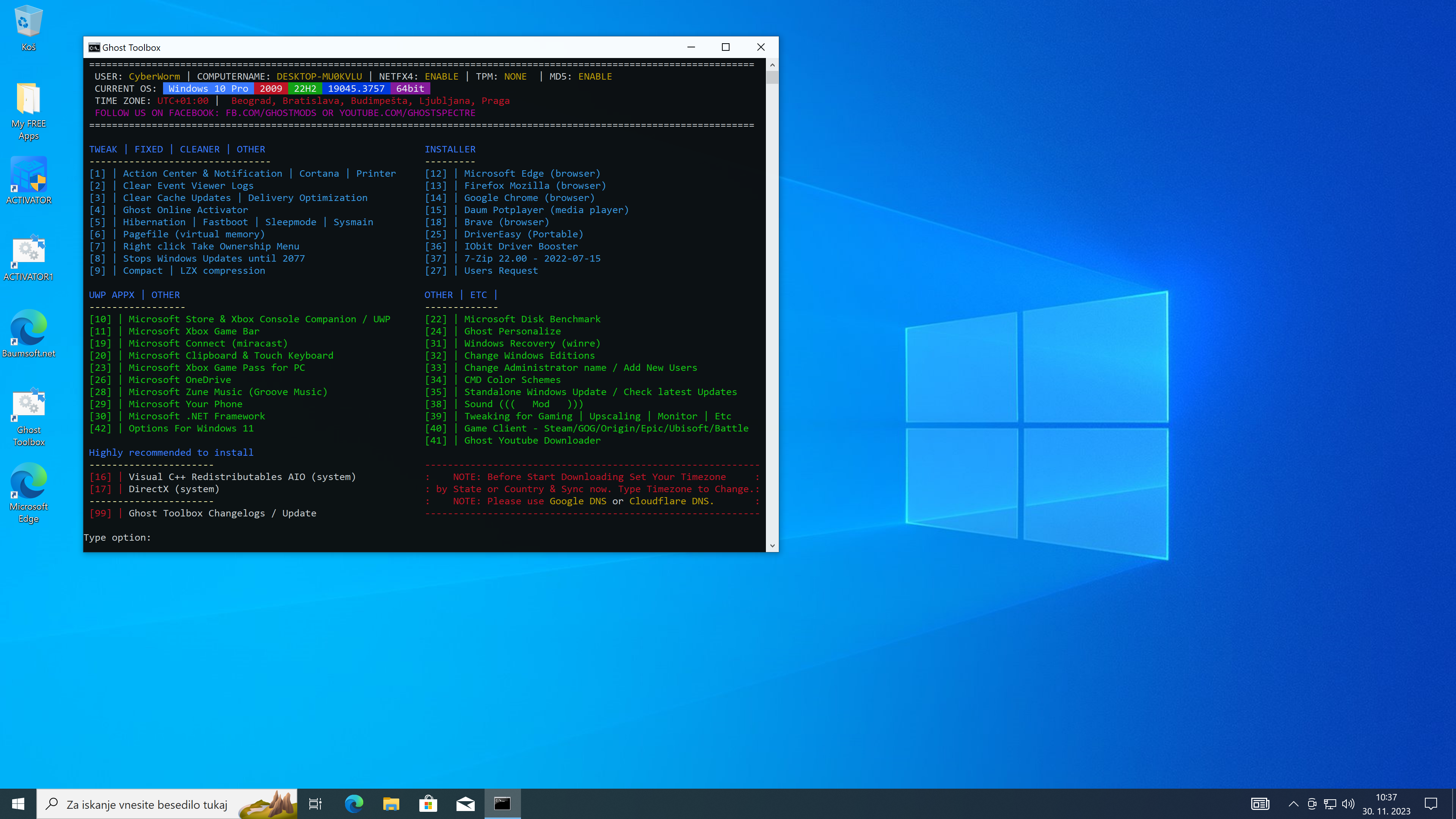This screenshot has height=819, width=1456.
Task: Click 'Ghost Toolbox Changelogs / Update' entry
Action: click(222, 513)
